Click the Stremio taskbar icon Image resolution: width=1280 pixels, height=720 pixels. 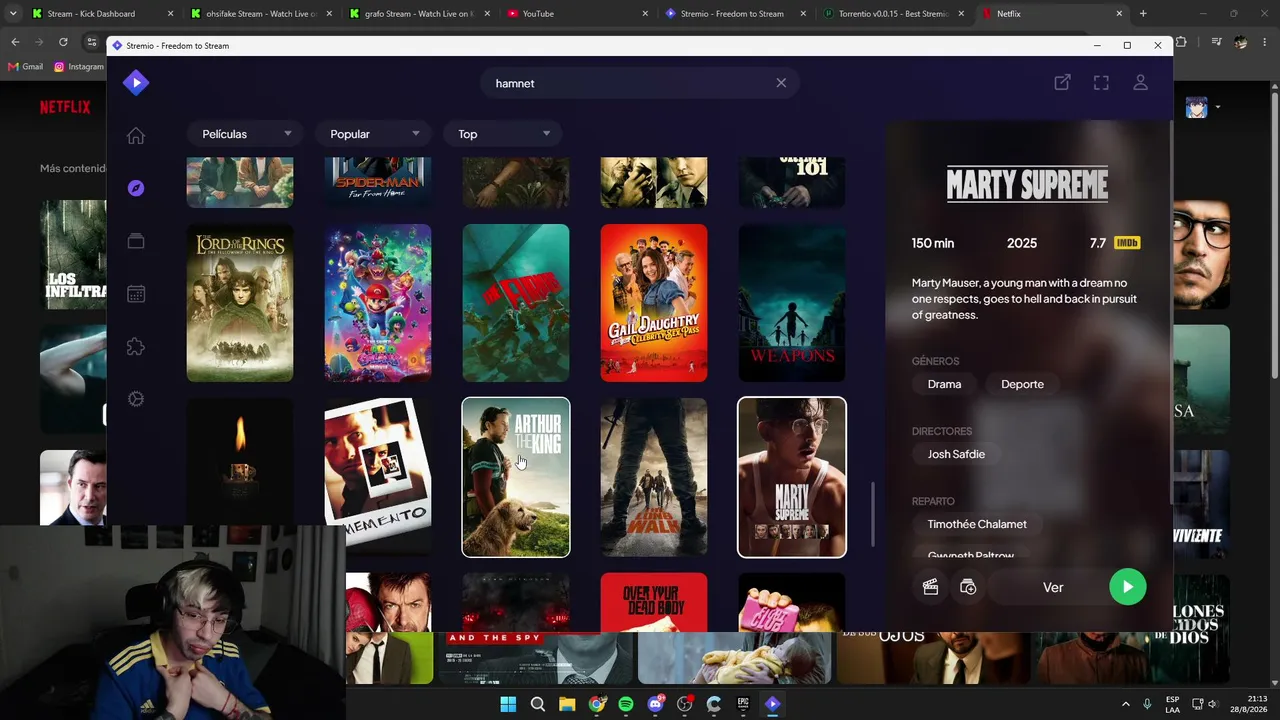click(x=772, y=704)
